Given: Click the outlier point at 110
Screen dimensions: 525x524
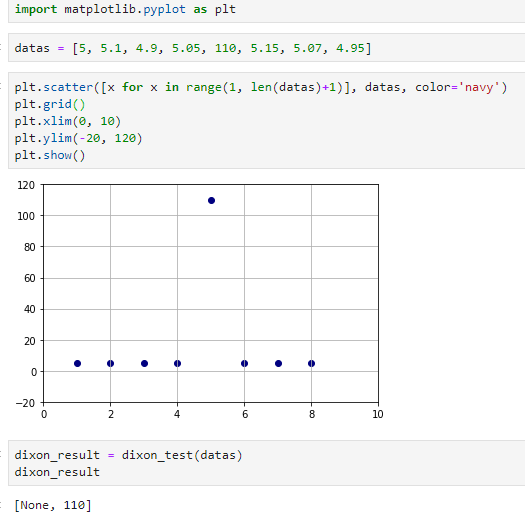Looking at the screenshot, I should click(x=211, y=201).
